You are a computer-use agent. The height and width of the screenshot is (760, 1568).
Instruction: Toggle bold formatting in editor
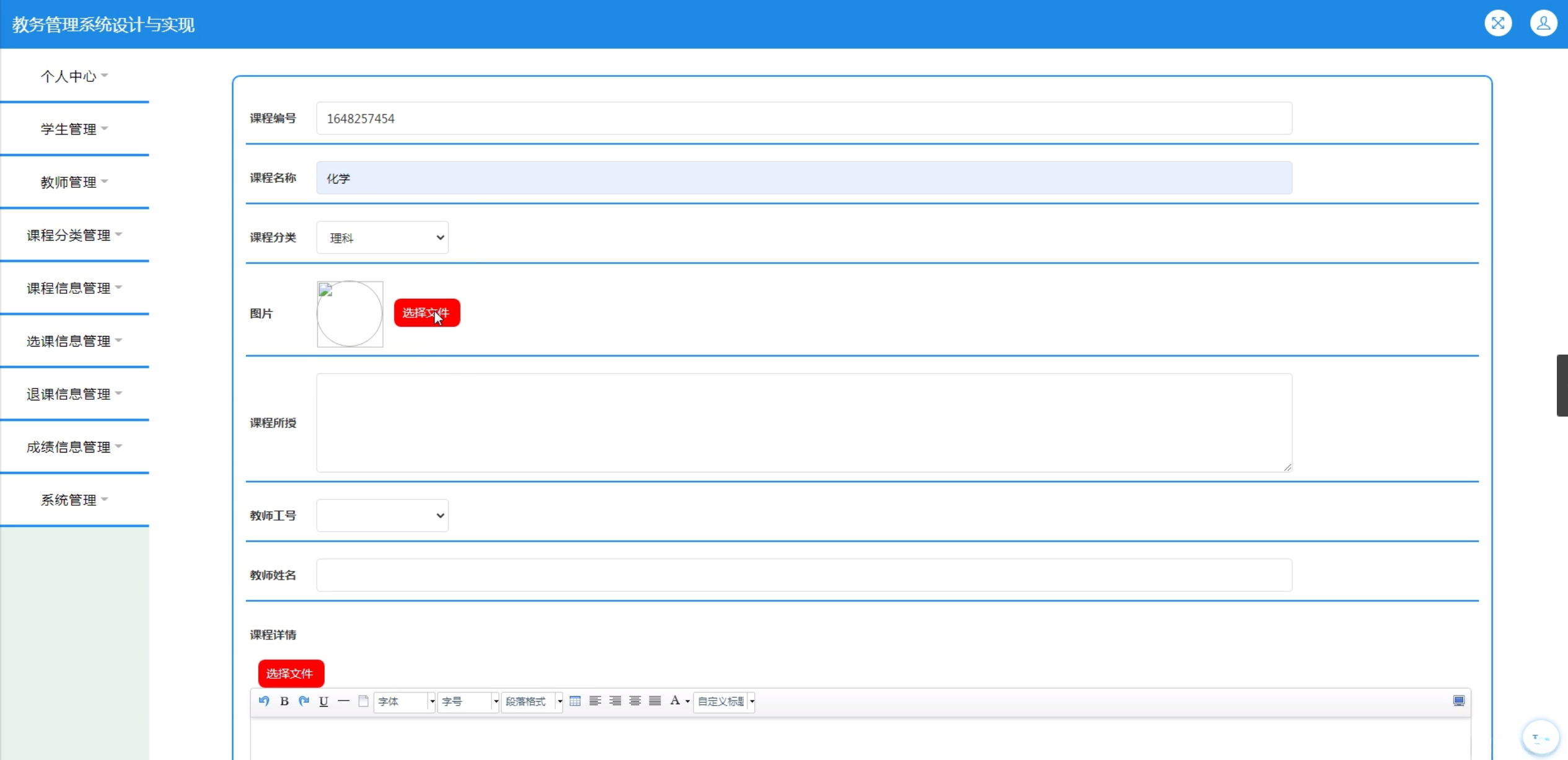(x=284, y=701)
